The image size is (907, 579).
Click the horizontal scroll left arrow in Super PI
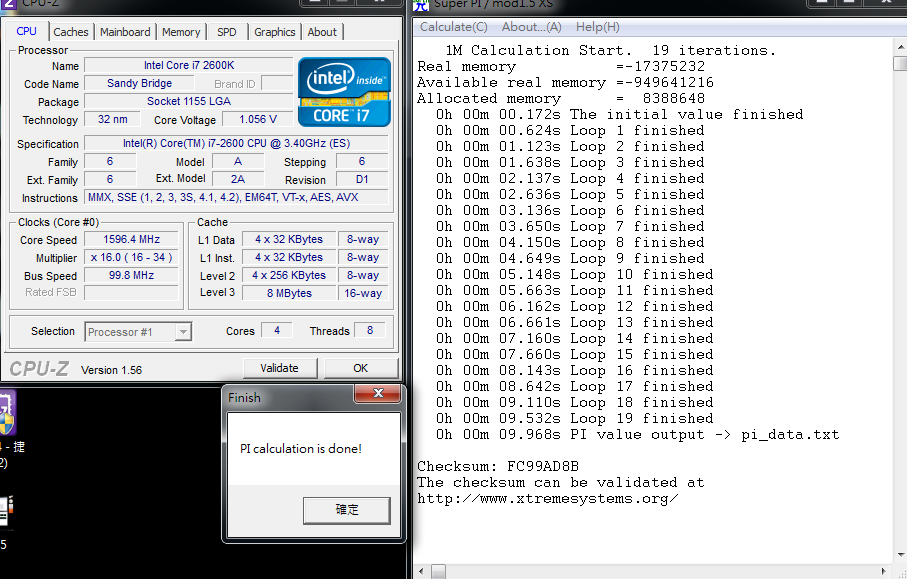(421, 571)
